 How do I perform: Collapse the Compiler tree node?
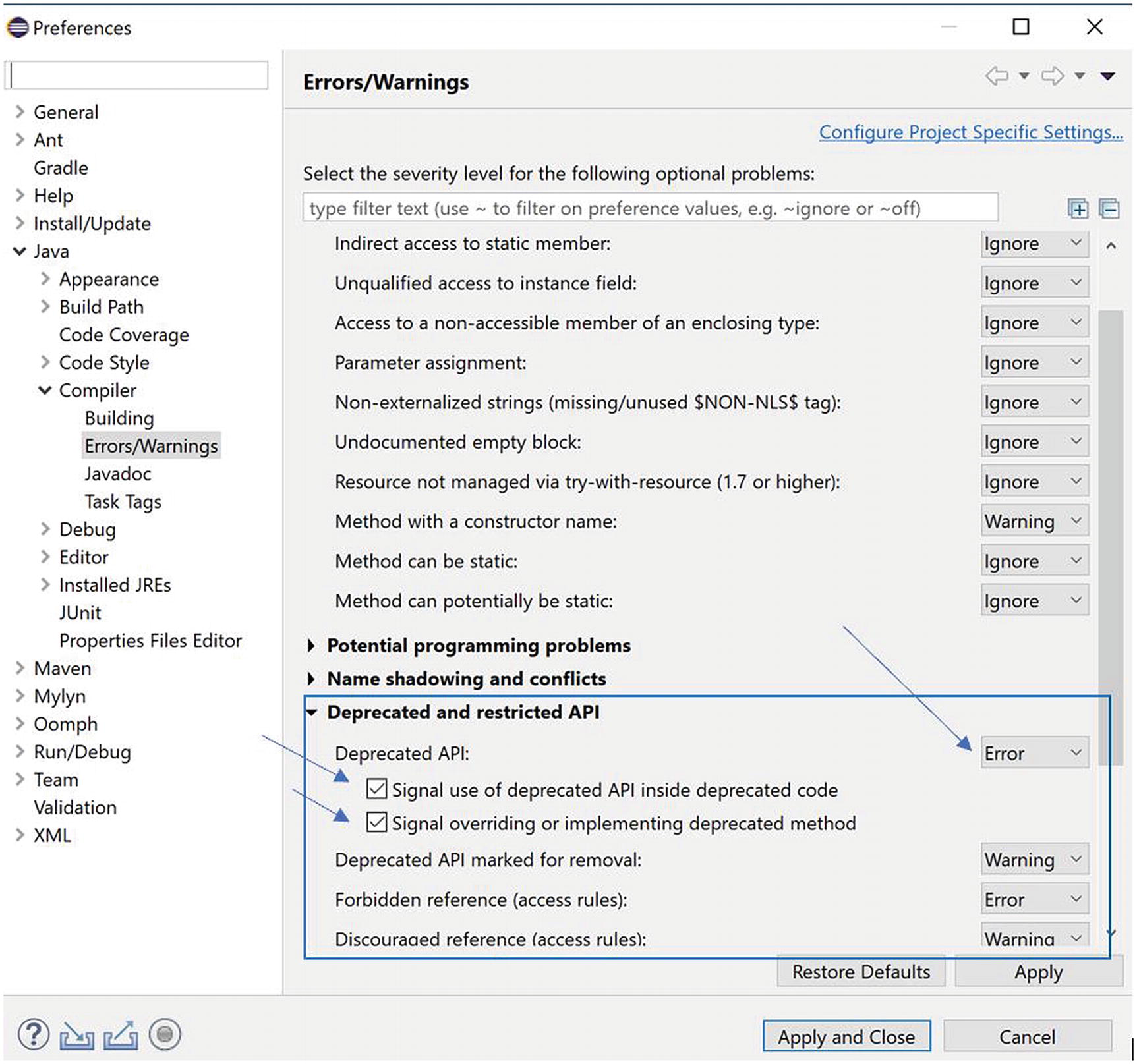[45, 390]
